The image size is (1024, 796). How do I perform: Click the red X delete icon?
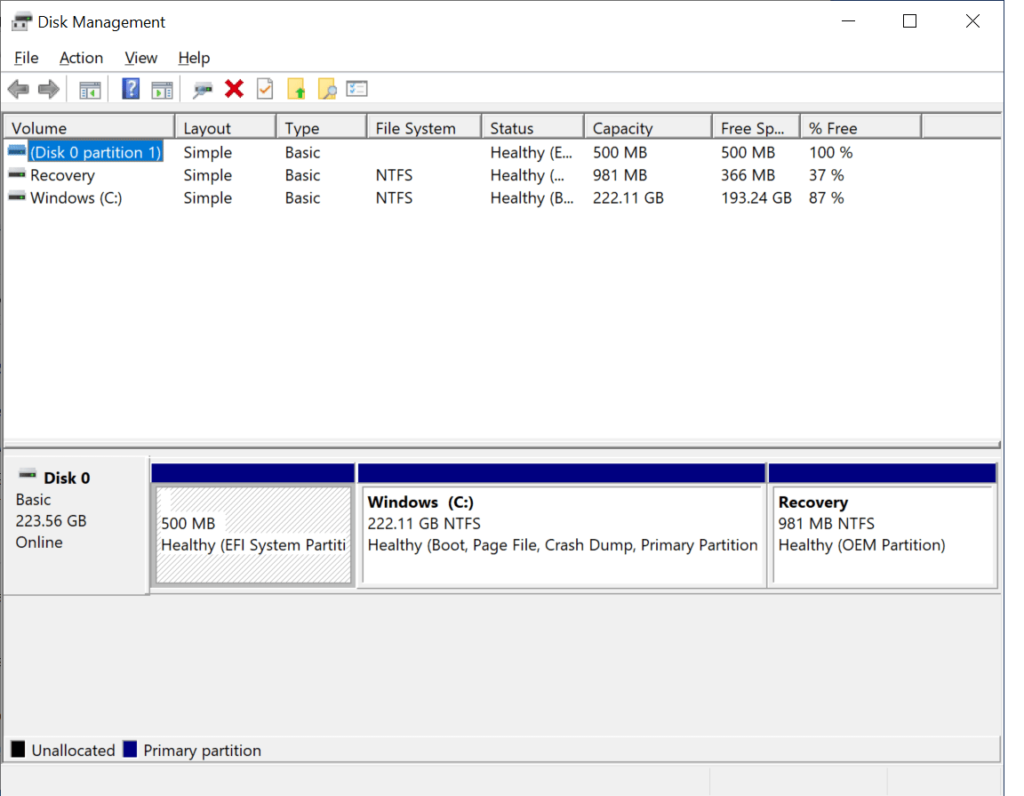tap(234, 89)
